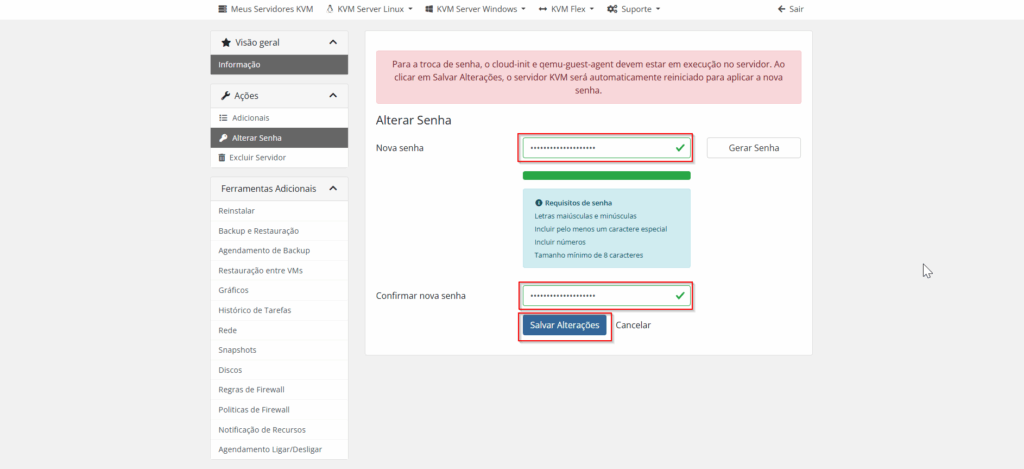Click the wrench icon beside Ações
1024x469 pixels.
pos(226,96)
